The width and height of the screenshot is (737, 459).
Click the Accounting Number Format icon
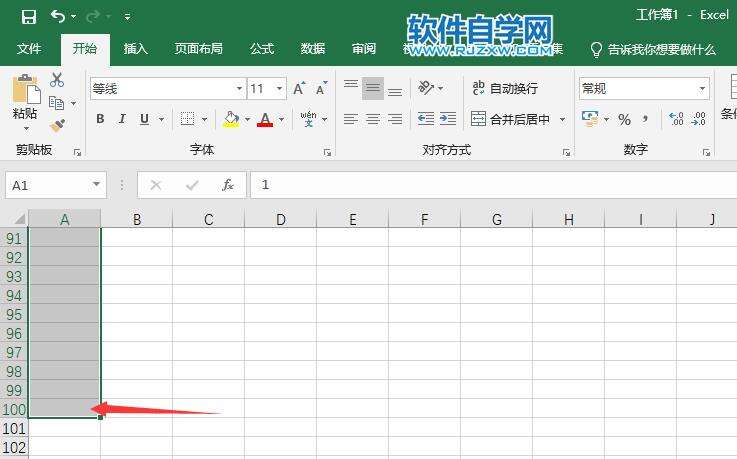point(590,119)
